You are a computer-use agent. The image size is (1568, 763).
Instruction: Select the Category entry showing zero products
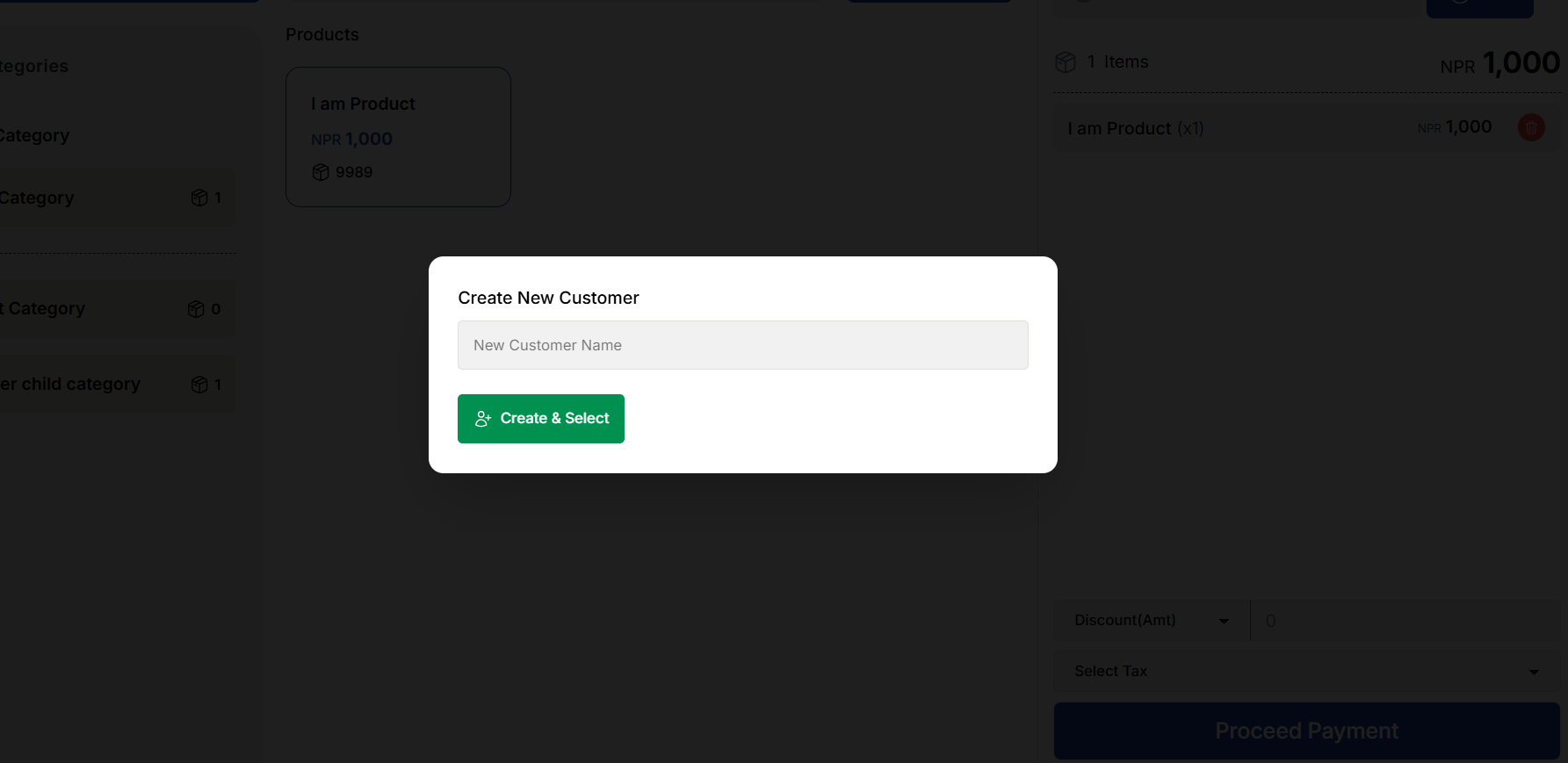(x=88, y=308)
